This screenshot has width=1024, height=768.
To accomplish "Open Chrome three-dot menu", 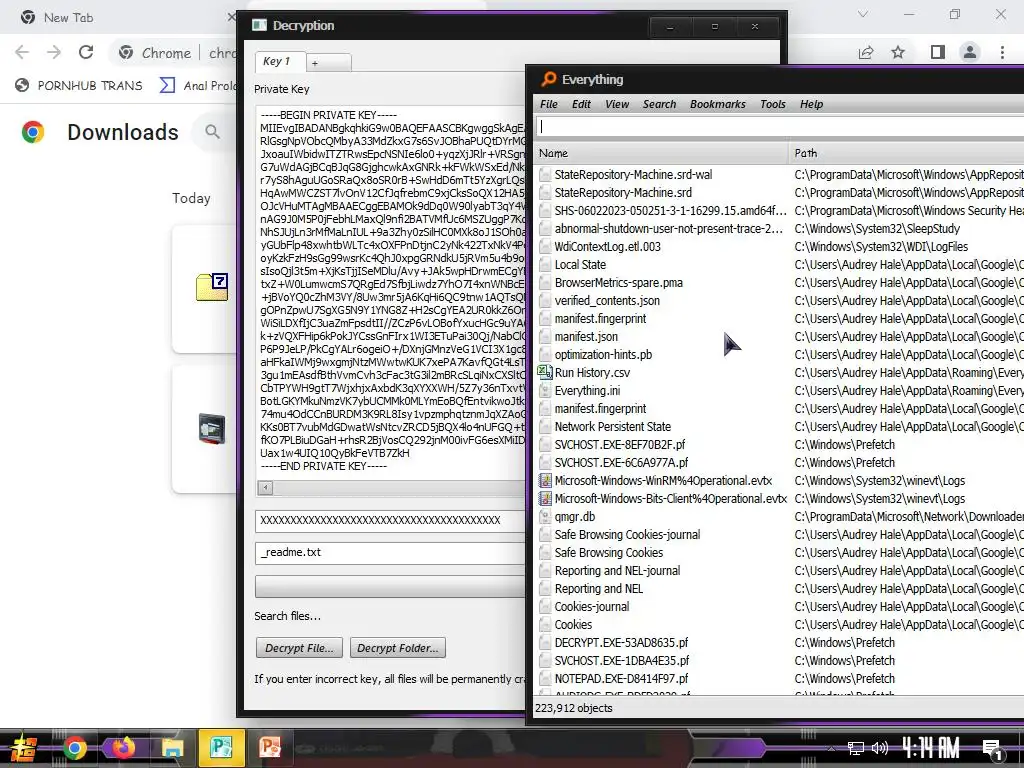I will click(1002, 52).
